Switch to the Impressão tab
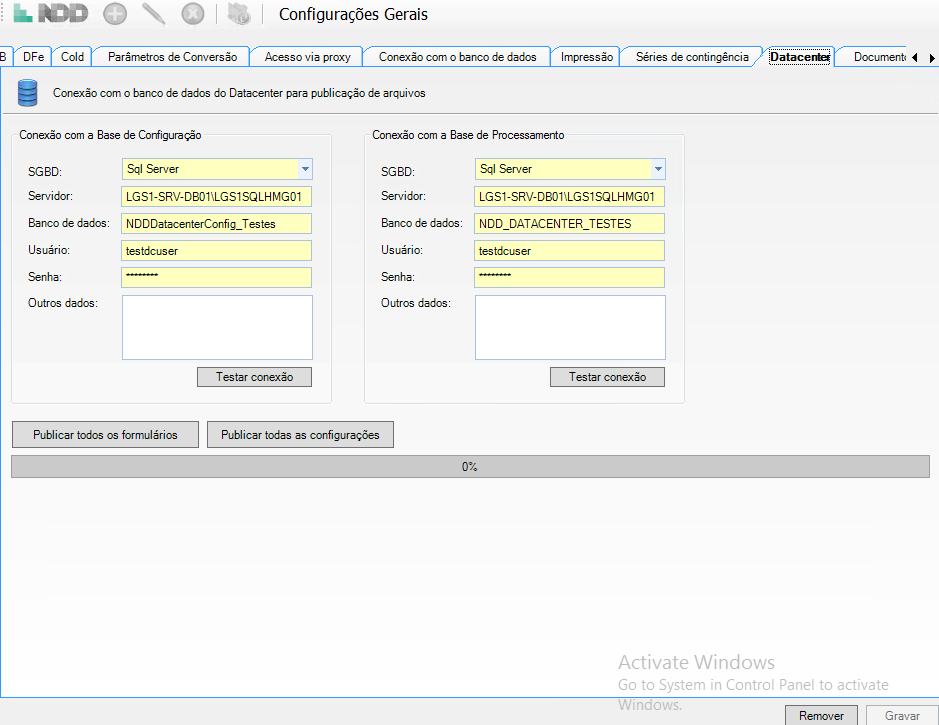The width and height of the screenshot is (939, 725). coord(587,57)
